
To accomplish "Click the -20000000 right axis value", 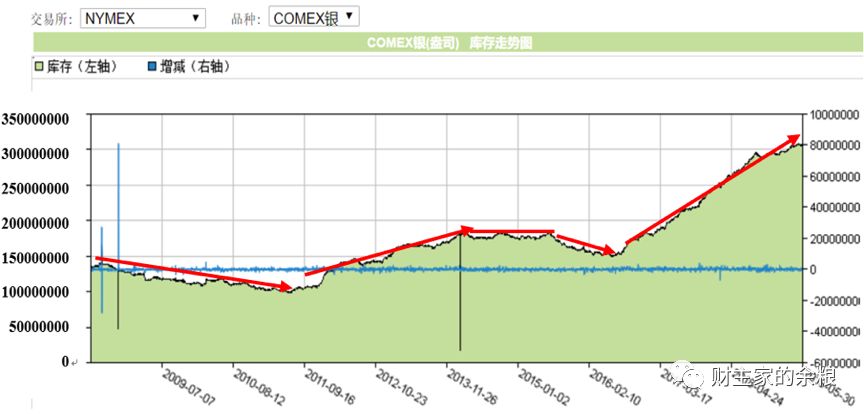I will (833, 301).
